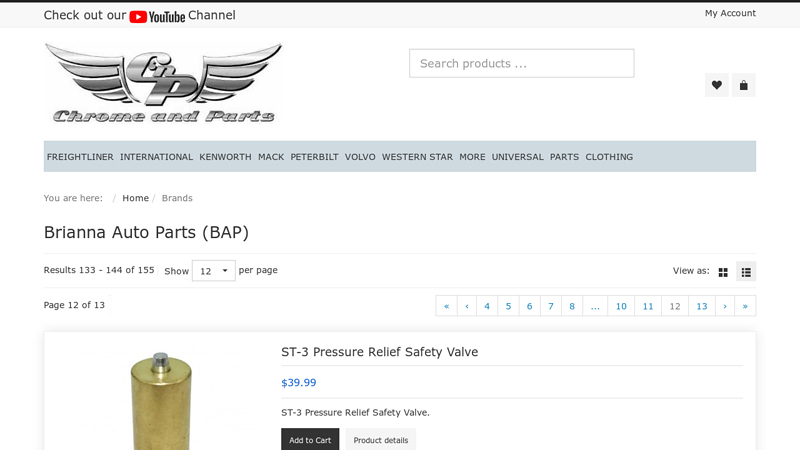This screenshot has height=450, width=800.
Task: Open the Universal menu
Action: (x=517, y=157)
